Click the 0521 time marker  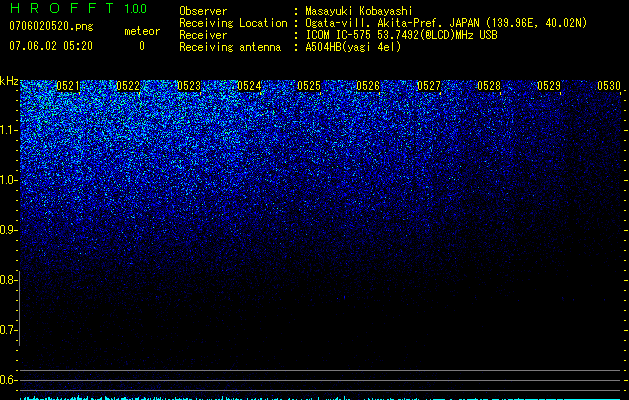(68, 86)
